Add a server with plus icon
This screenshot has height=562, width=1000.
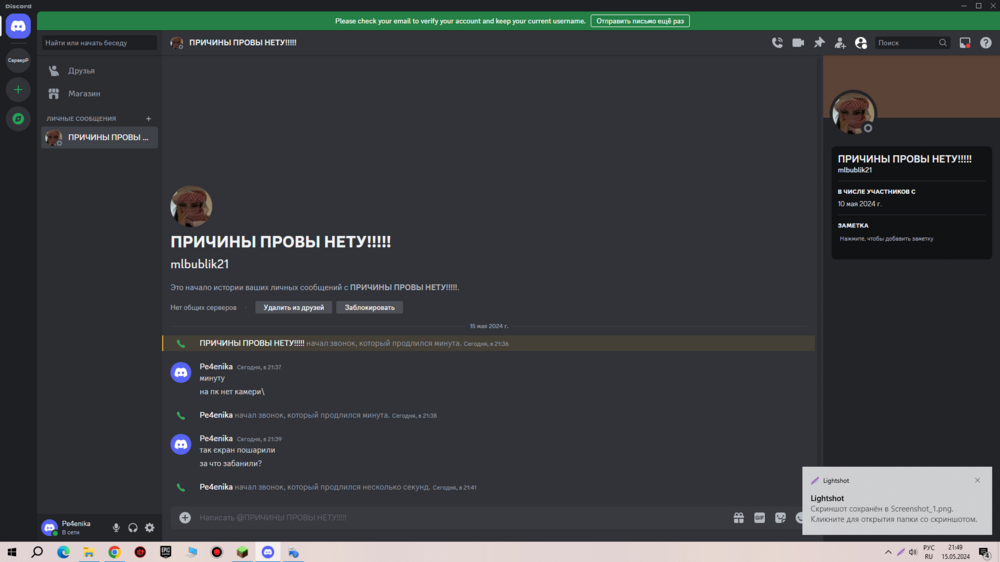coord(18,89)
